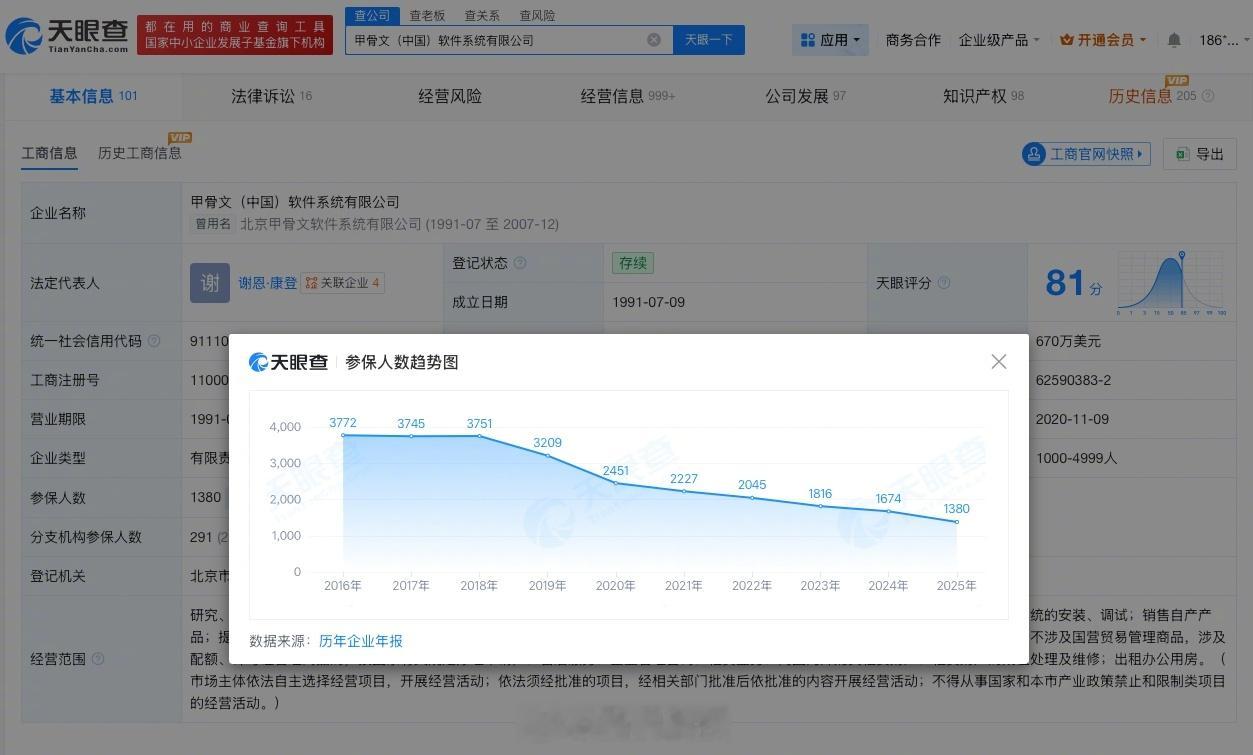Click the 2020年 data point 2451
Image resolution: width=1253 pixels, height=755 pixels.
pyautogui.click(x=616, y=483)
